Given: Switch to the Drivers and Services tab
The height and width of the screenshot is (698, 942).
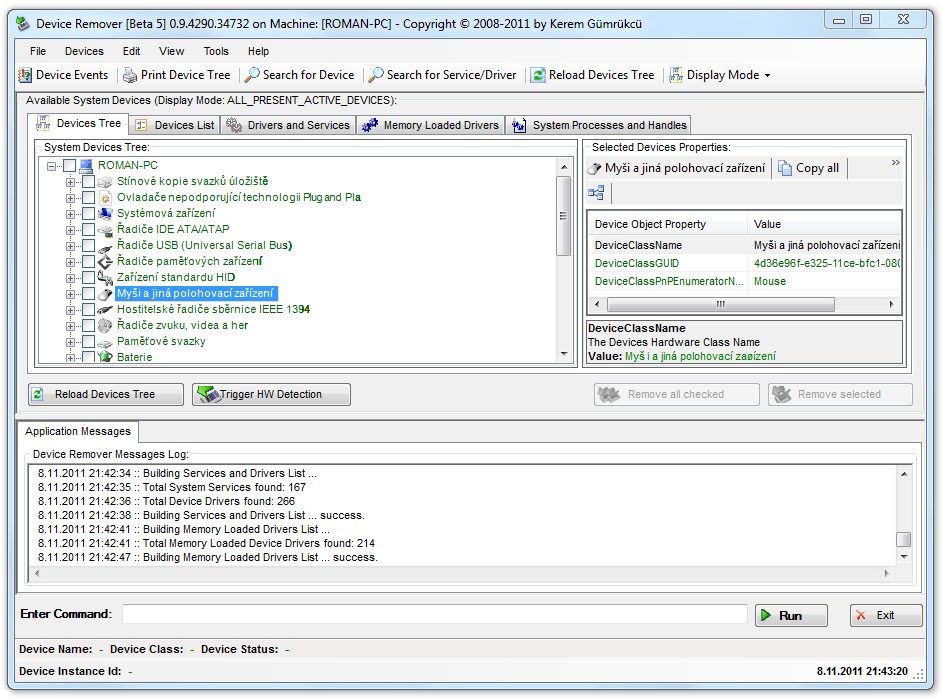Looking at the screenshot, I should click(x=288, y=125).
